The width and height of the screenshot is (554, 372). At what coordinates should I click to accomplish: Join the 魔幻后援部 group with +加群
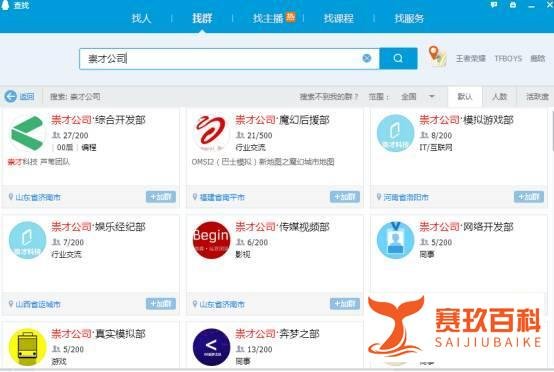coord(345,197)
